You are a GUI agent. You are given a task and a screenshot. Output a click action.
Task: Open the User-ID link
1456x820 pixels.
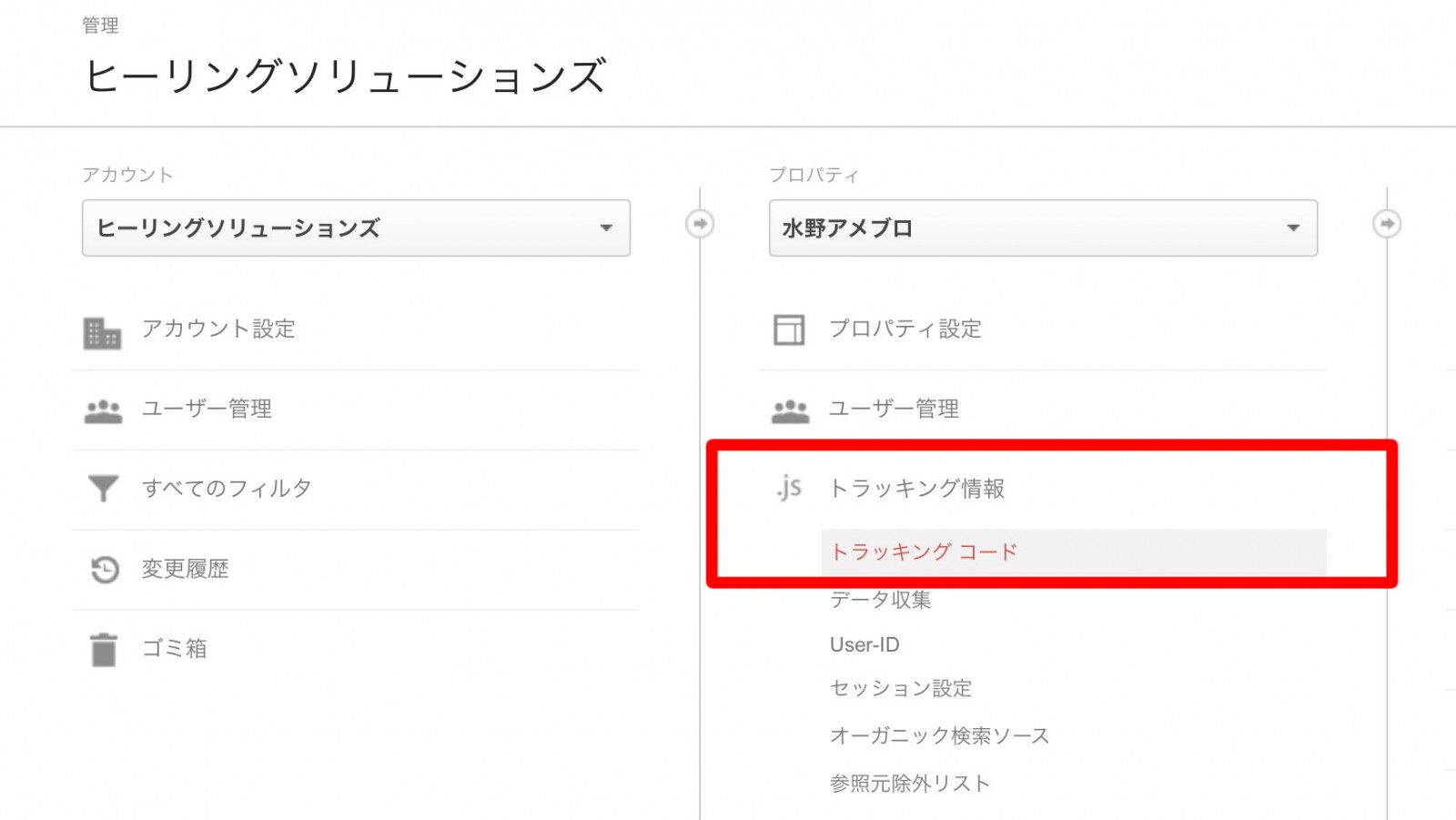(x=864, y=644)
